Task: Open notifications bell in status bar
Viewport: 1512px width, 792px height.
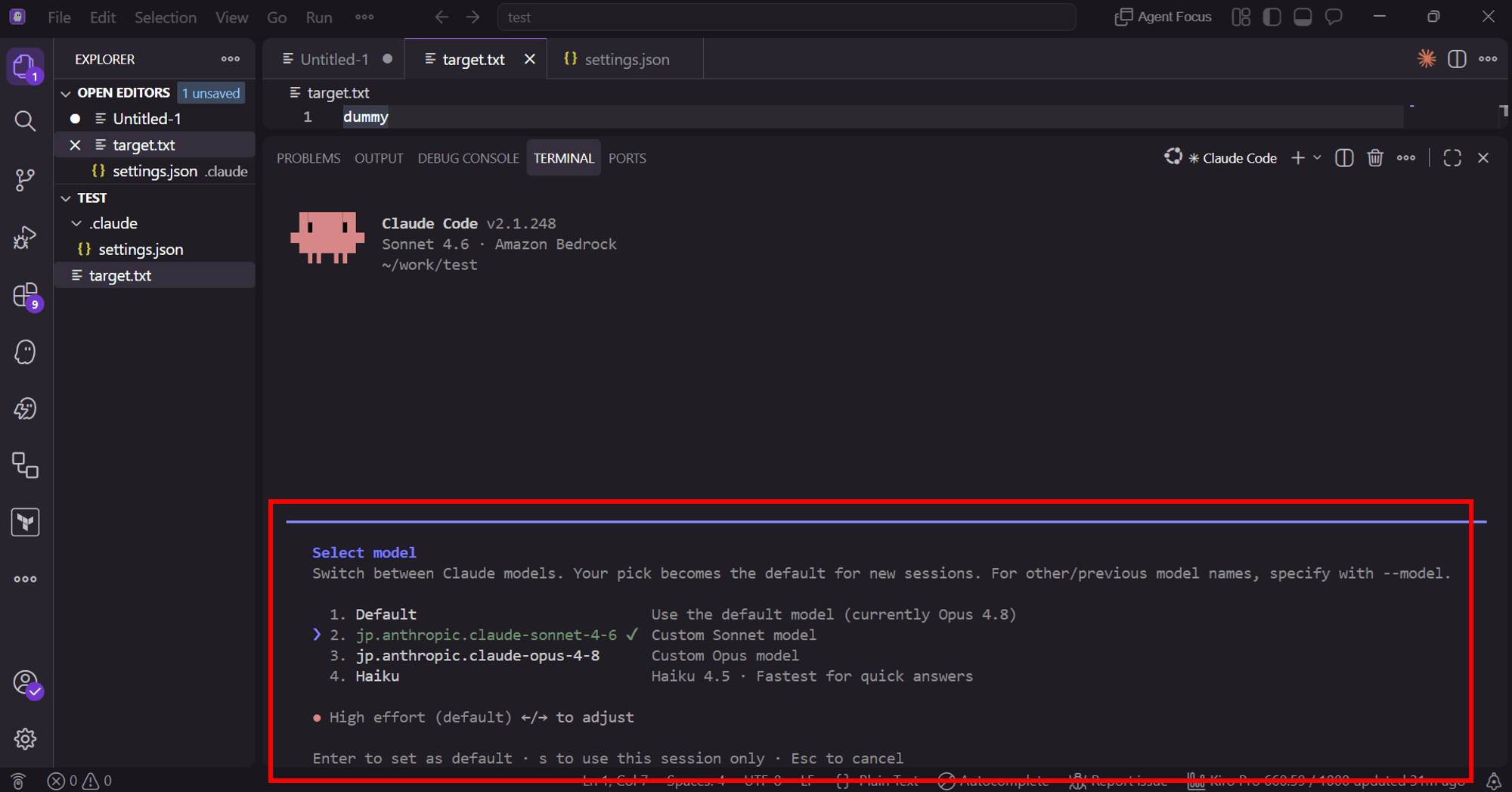Action: pyautogui.click(x=1494, y=781)
